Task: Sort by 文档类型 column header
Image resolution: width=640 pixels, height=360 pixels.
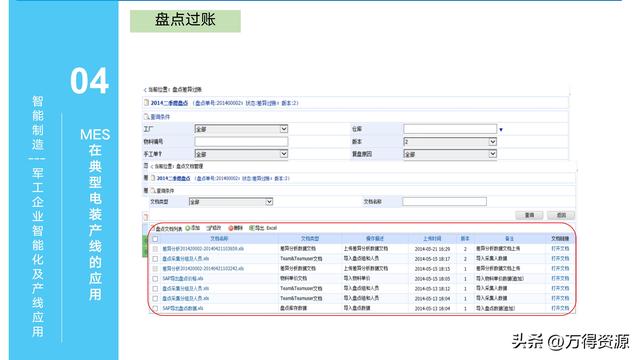Action: tap(310, 239)
